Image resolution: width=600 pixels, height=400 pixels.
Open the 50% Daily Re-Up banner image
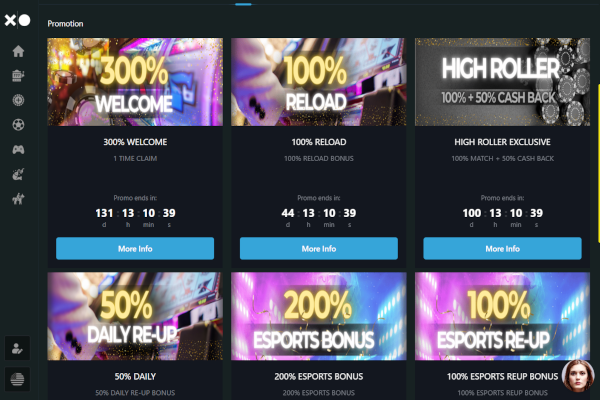point(135,316)
